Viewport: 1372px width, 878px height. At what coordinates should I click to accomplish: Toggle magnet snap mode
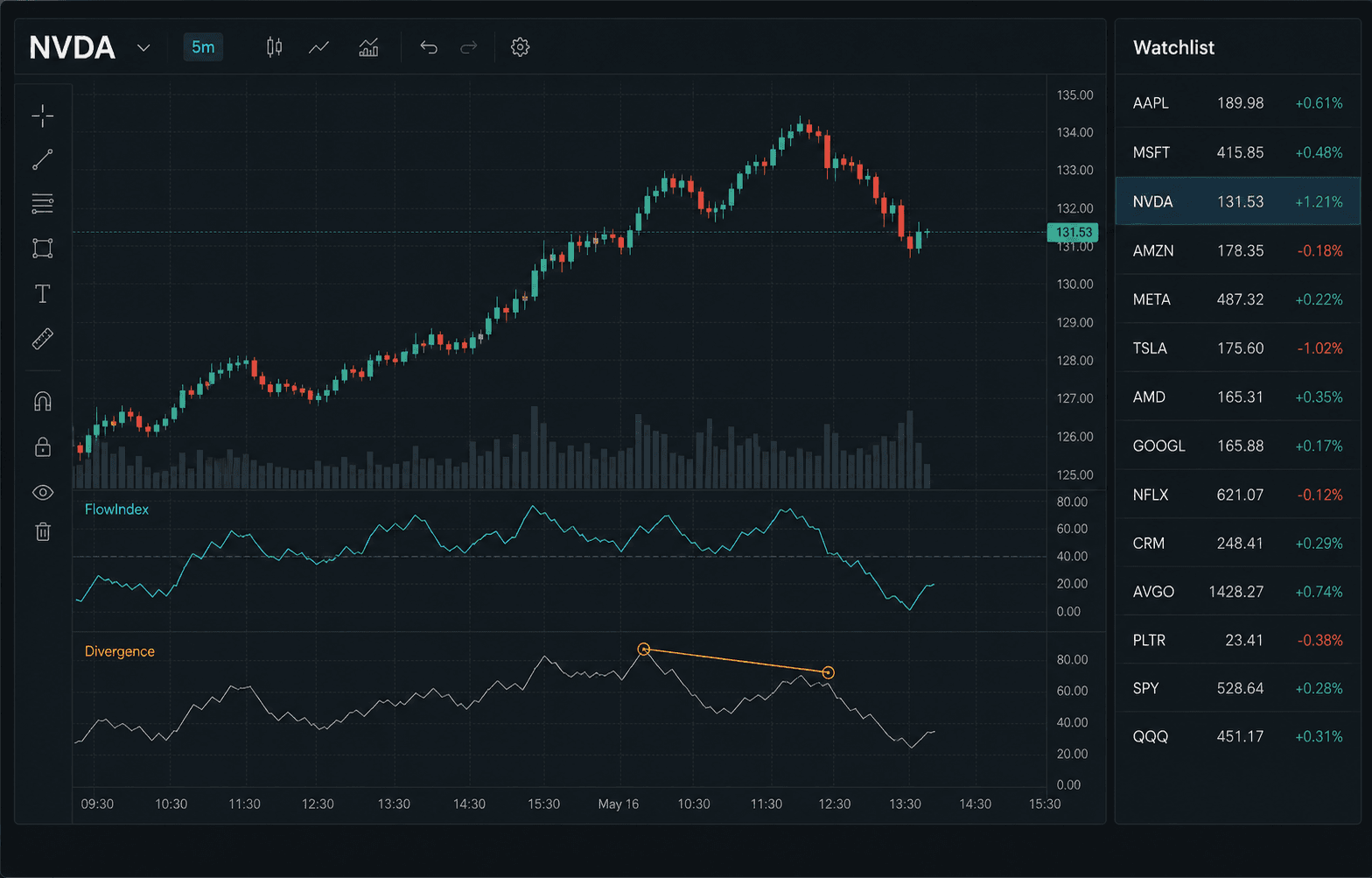[x=42, y=401]
